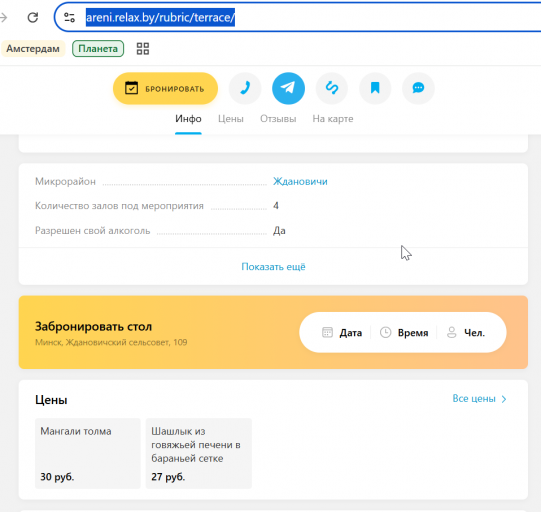Switch to the Отзывы tab
The width and height of the screenshot is (541, 512).
click(278, 119)
